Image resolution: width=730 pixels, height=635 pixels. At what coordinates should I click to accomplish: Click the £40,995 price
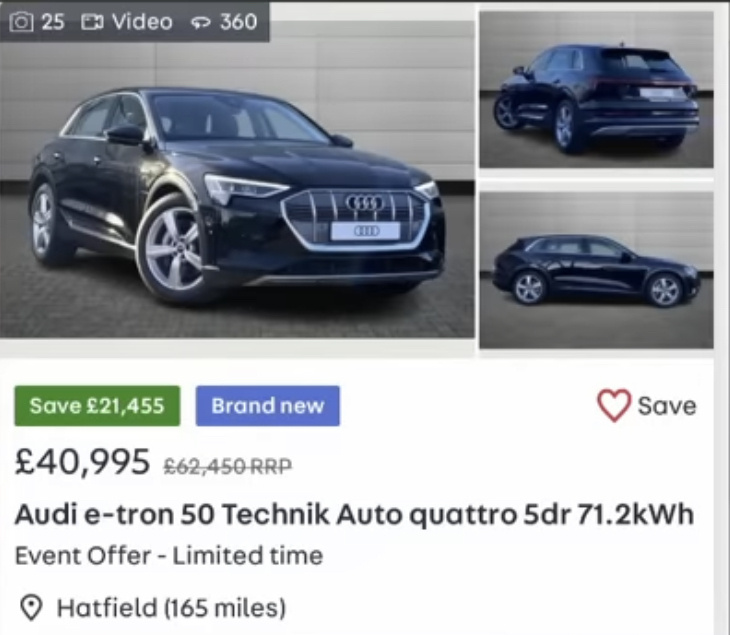(82, 462)
